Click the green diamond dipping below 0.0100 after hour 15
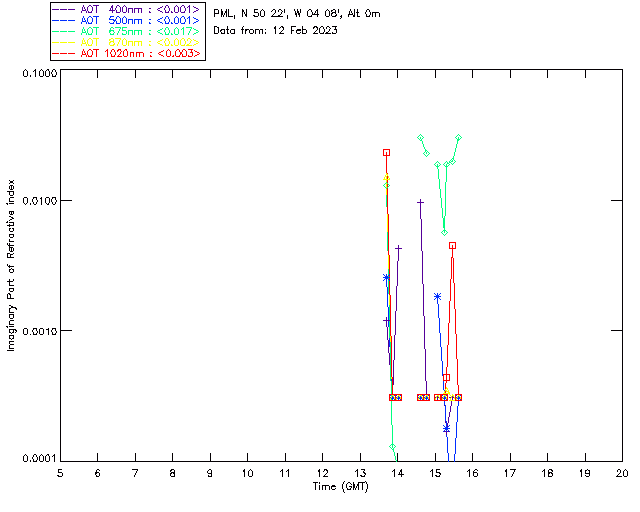Image resolution: width=640 pixels, height=512 pixels. pos(445,233)
